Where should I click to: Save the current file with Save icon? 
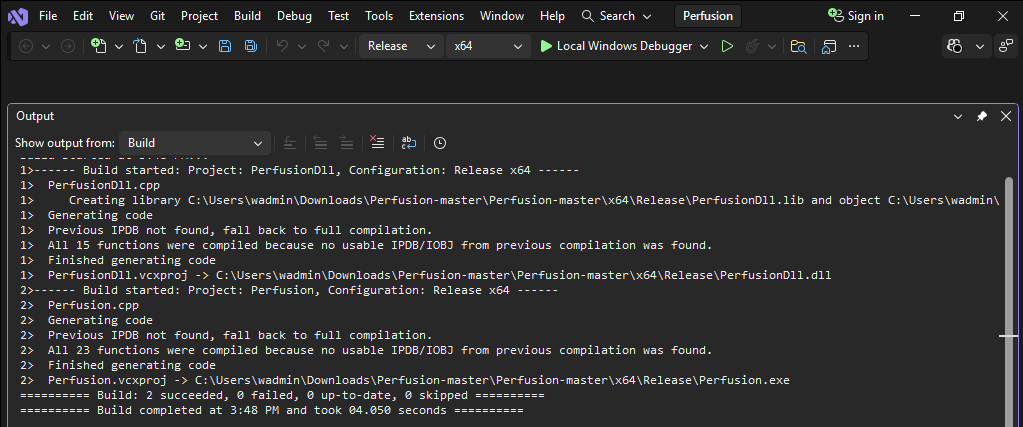[225, 46]
